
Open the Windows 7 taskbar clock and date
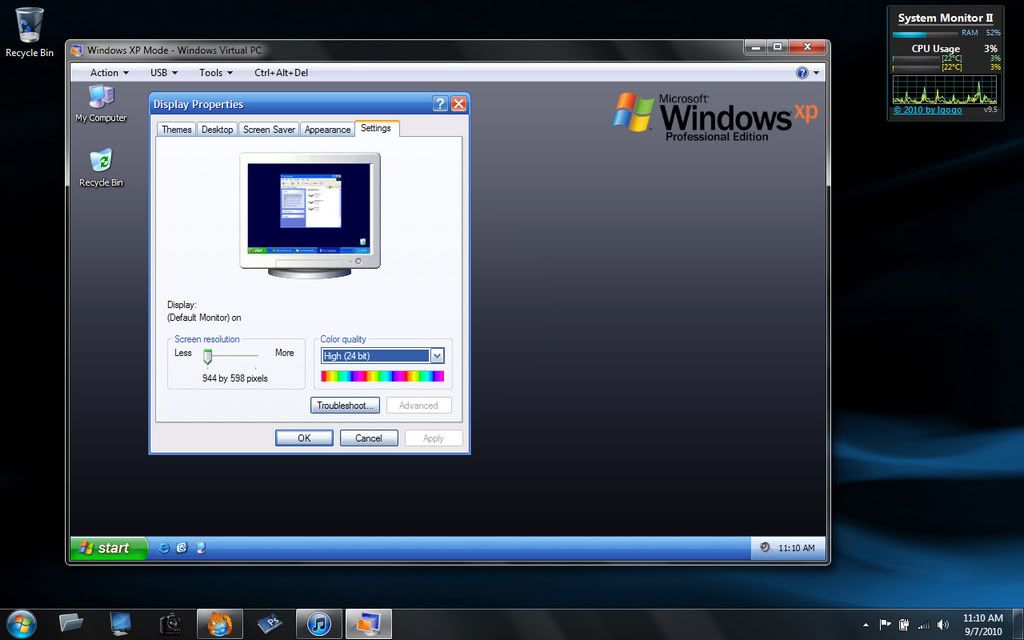(x=983, y=624)
